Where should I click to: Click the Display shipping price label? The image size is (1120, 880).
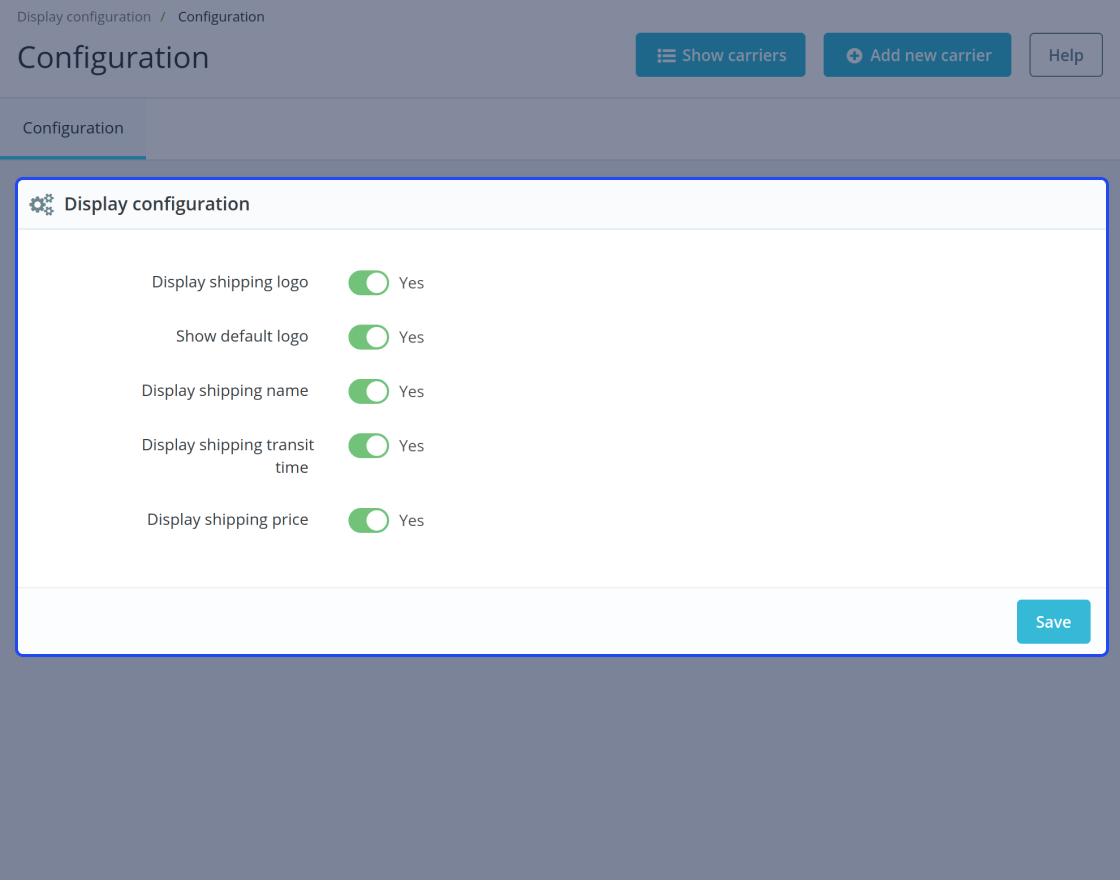pyautogui.click(x=228, y=520)
